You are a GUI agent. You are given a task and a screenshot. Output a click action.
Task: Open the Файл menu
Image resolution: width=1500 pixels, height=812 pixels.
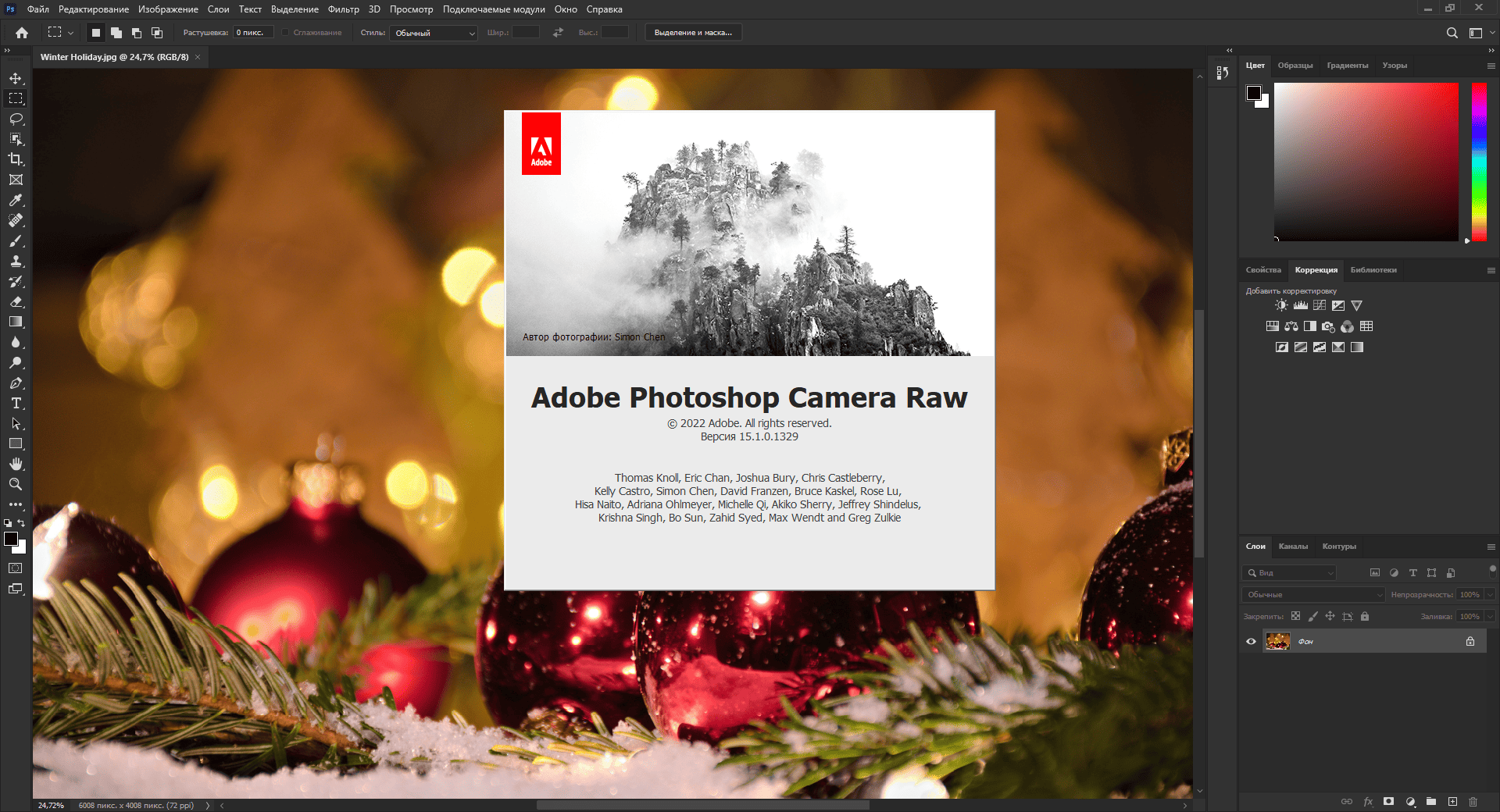[37, 9]
